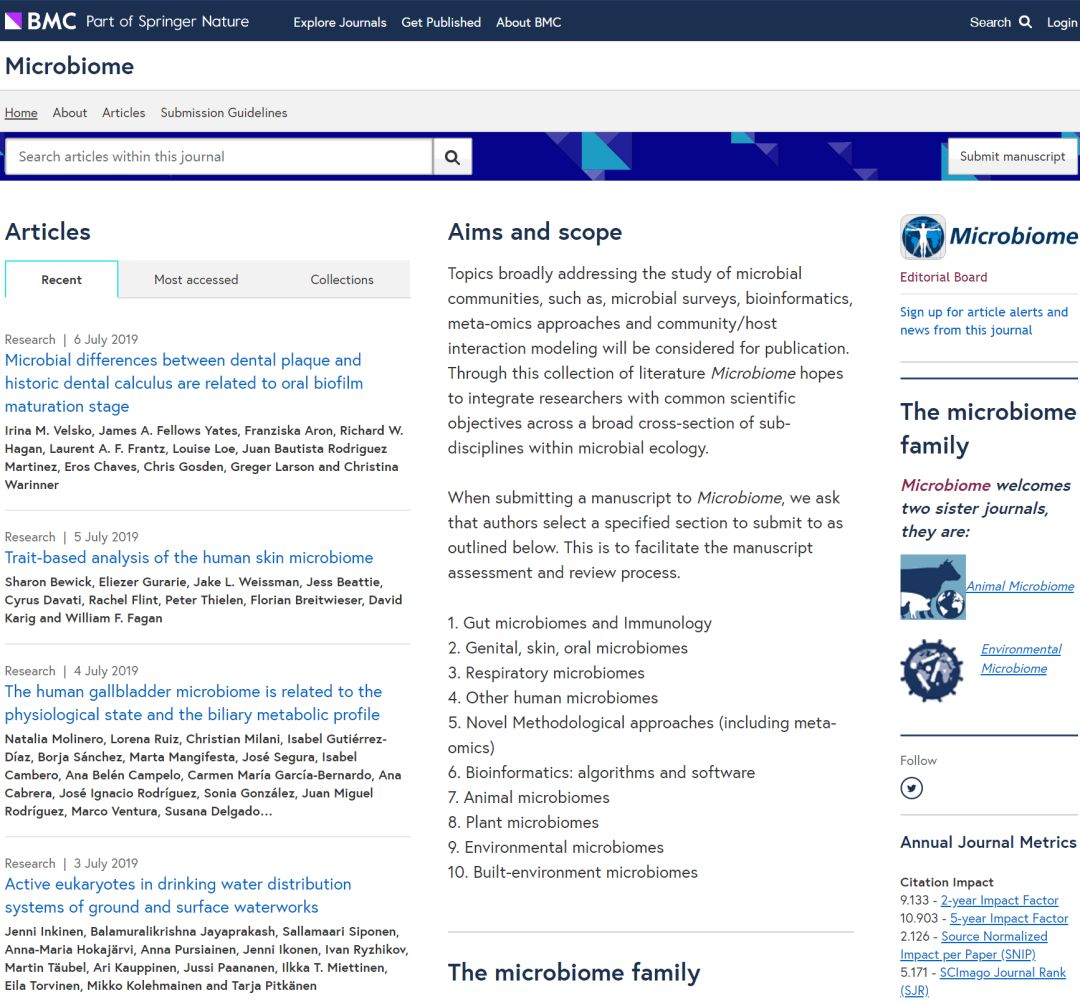Click the '5 July 2019' article date
This screenshot has width=1080, height=1003.
point(106,537)
